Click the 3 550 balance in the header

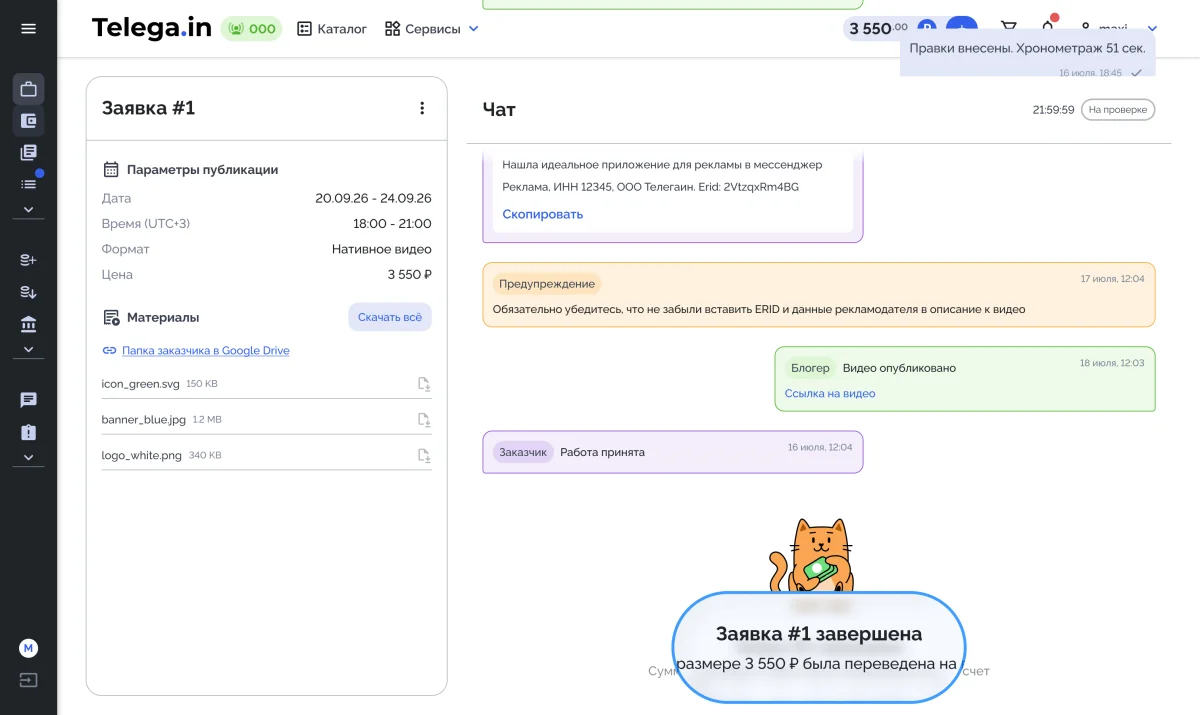point(879,29)
